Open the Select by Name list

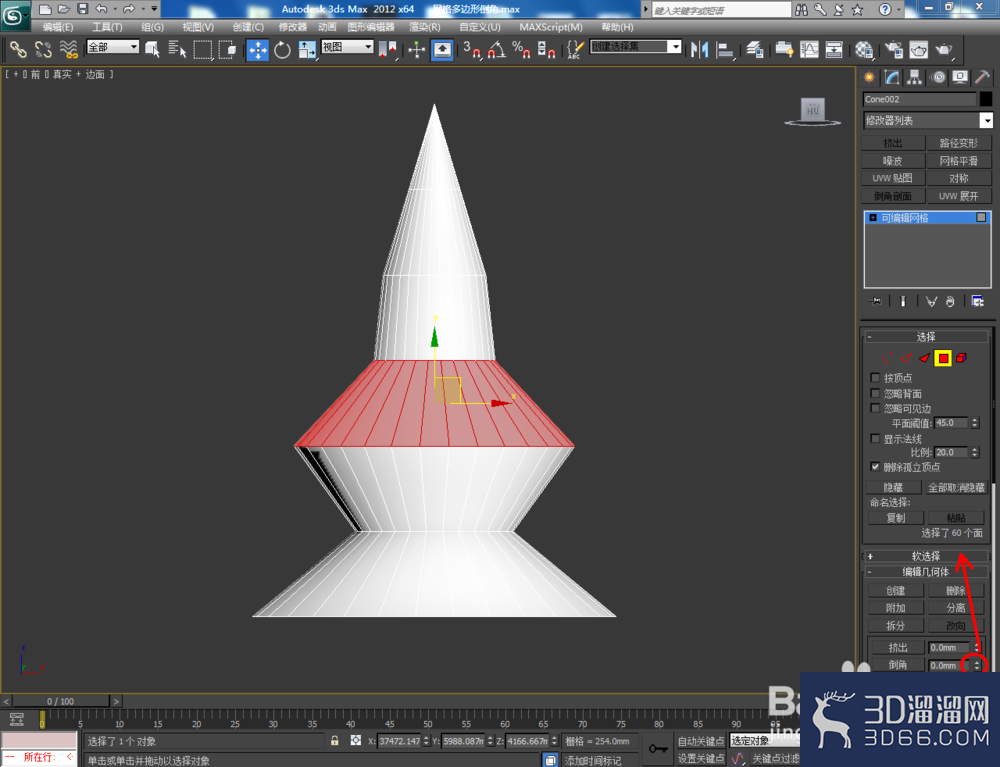(177, 49)
